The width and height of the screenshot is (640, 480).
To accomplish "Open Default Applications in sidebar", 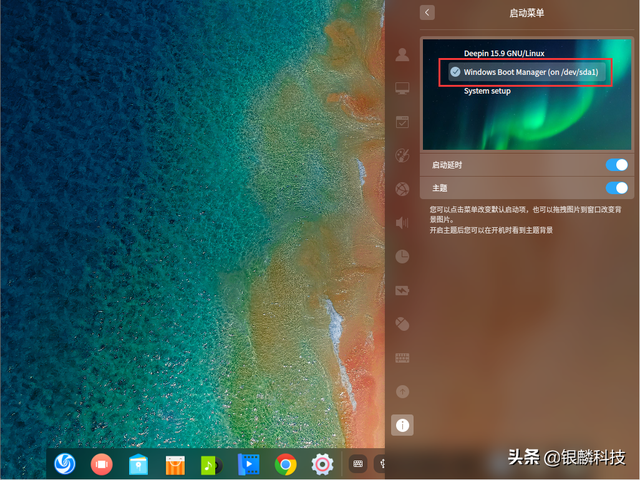I will click(x=402, y=122).
